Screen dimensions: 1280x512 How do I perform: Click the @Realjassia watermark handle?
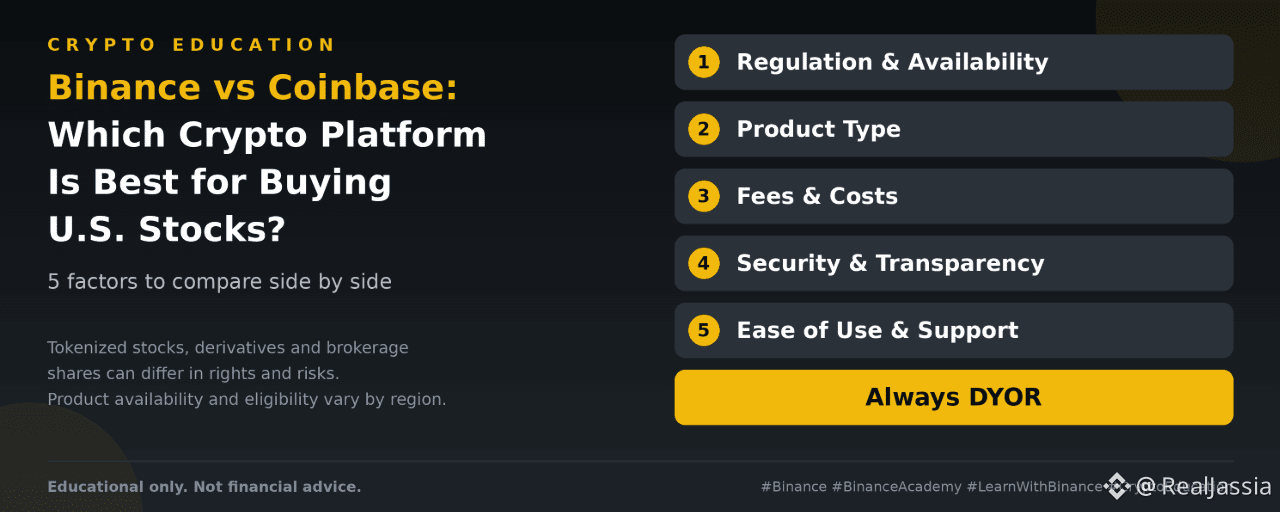(x=1204, y=487)
